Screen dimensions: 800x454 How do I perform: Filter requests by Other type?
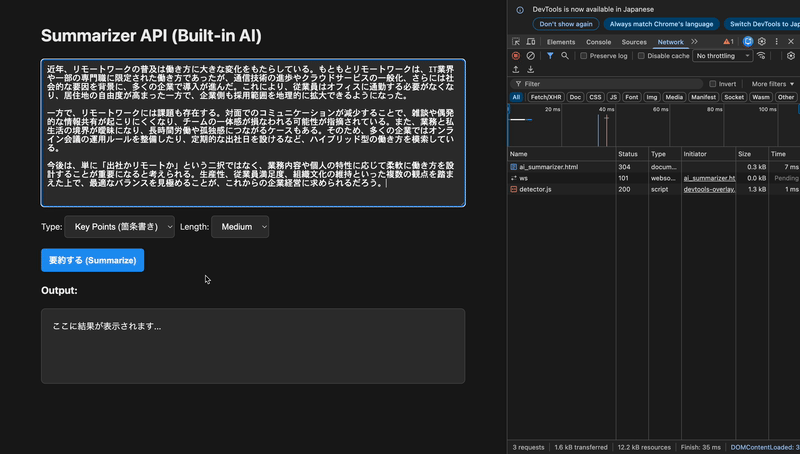point(786,97)
